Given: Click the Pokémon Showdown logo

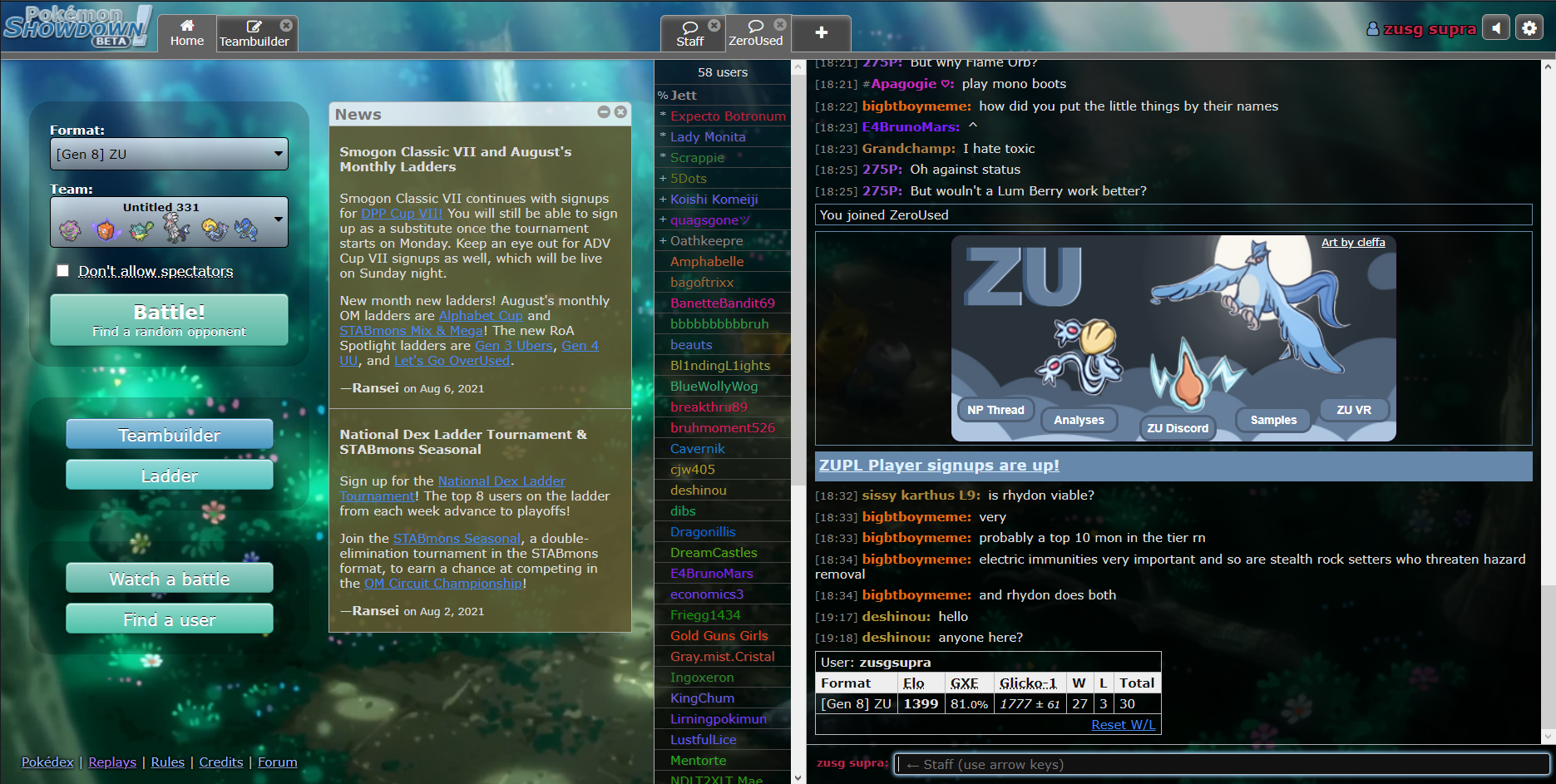Looking at the screenshot, I should 78,26.
